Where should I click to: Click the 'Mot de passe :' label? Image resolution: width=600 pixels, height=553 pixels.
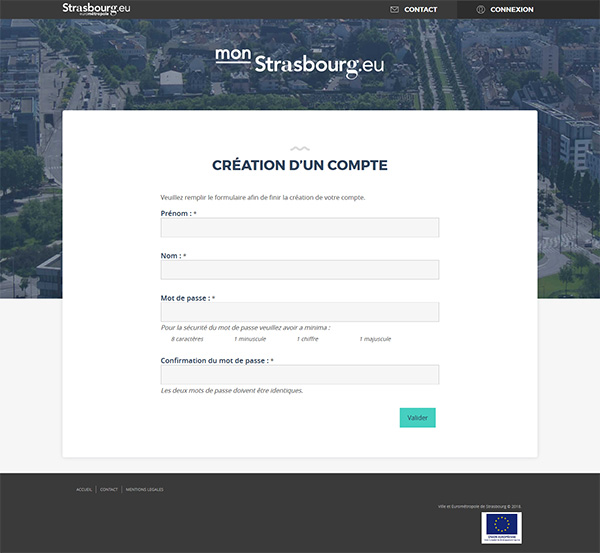point(185,298)
